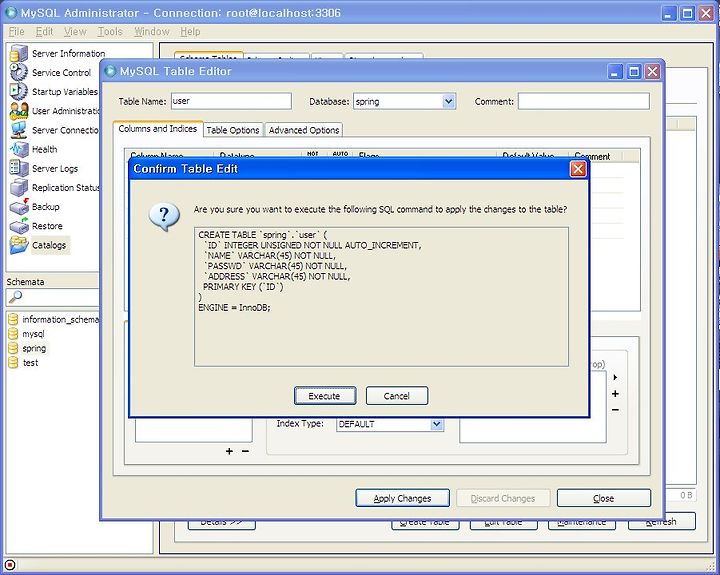The image size is (720, 575).
Task: Select the Server Connections monitor icon
Action: point(19,130)
